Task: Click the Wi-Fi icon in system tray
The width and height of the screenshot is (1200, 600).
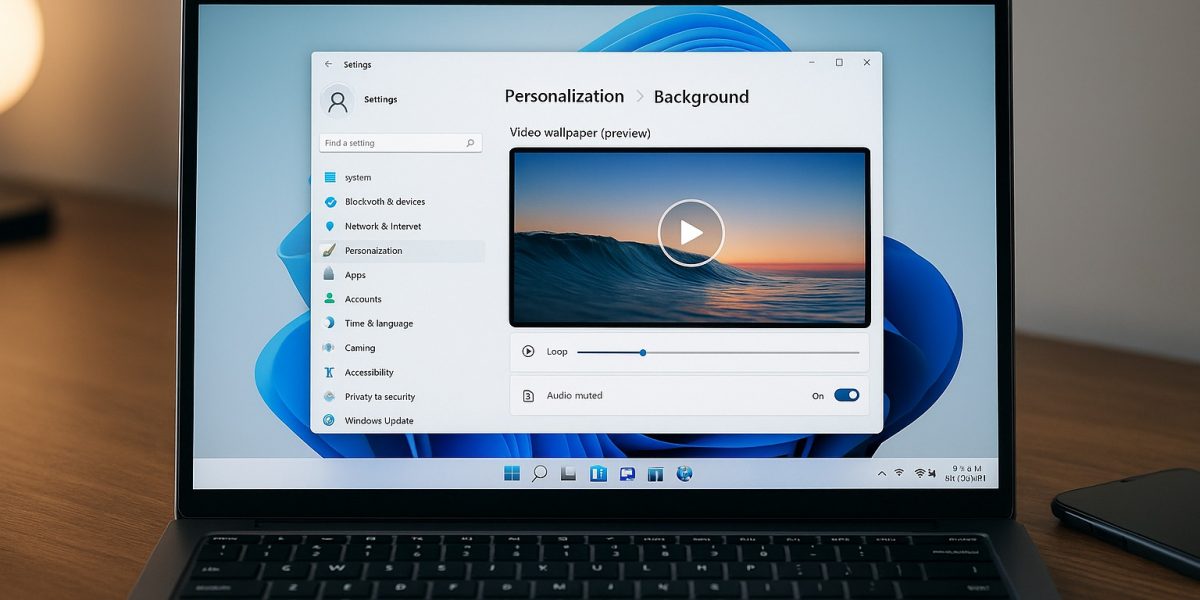Action: pos(899,472)
